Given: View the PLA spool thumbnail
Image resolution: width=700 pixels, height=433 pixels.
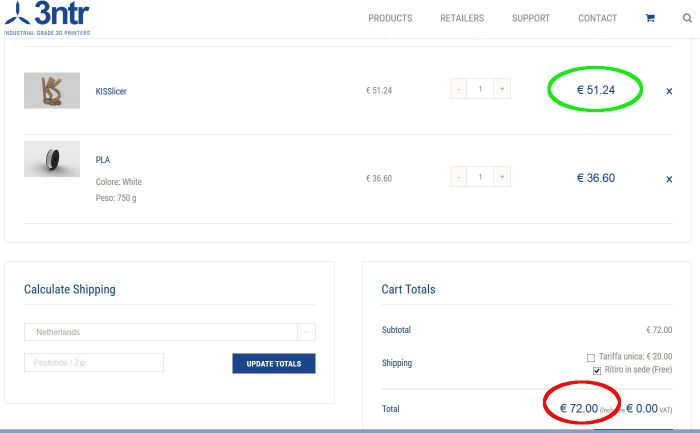Looking at the screenshot, I should 52,159.
